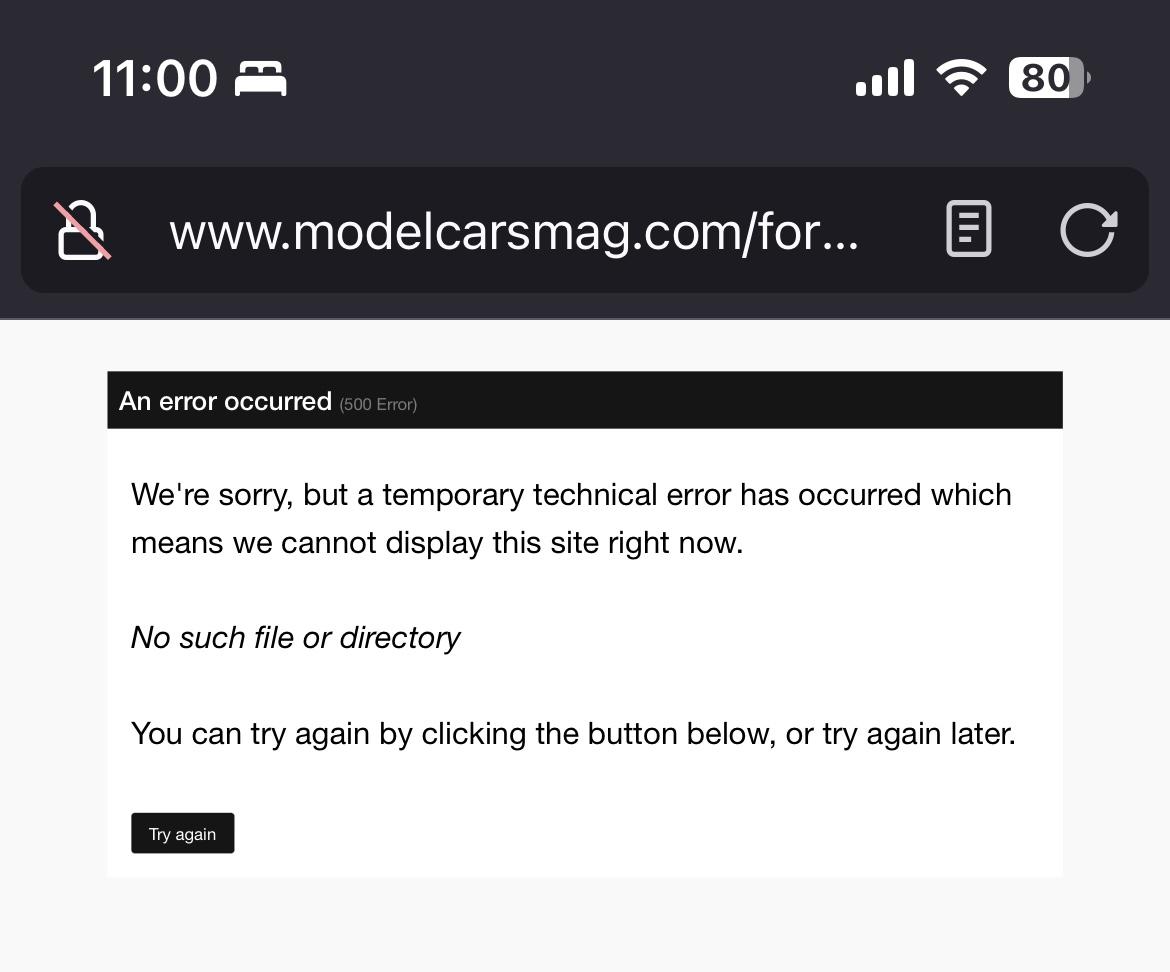The image size is (1170, 972).
Task: Tap the crossed-out padlock security icon
Action: pyautogui.click(x=82, y=231)
